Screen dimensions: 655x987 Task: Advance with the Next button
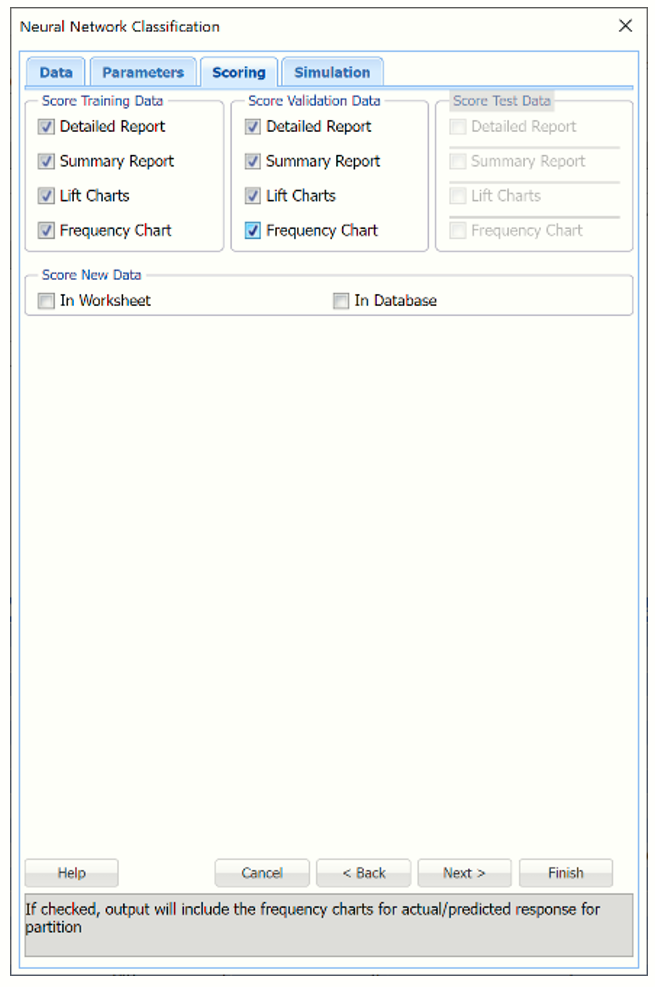[x=464, y=873]
